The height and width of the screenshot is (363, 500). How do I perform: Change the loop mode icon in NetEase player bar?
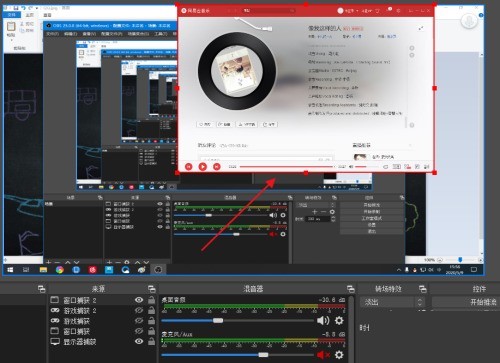(386, 166)
